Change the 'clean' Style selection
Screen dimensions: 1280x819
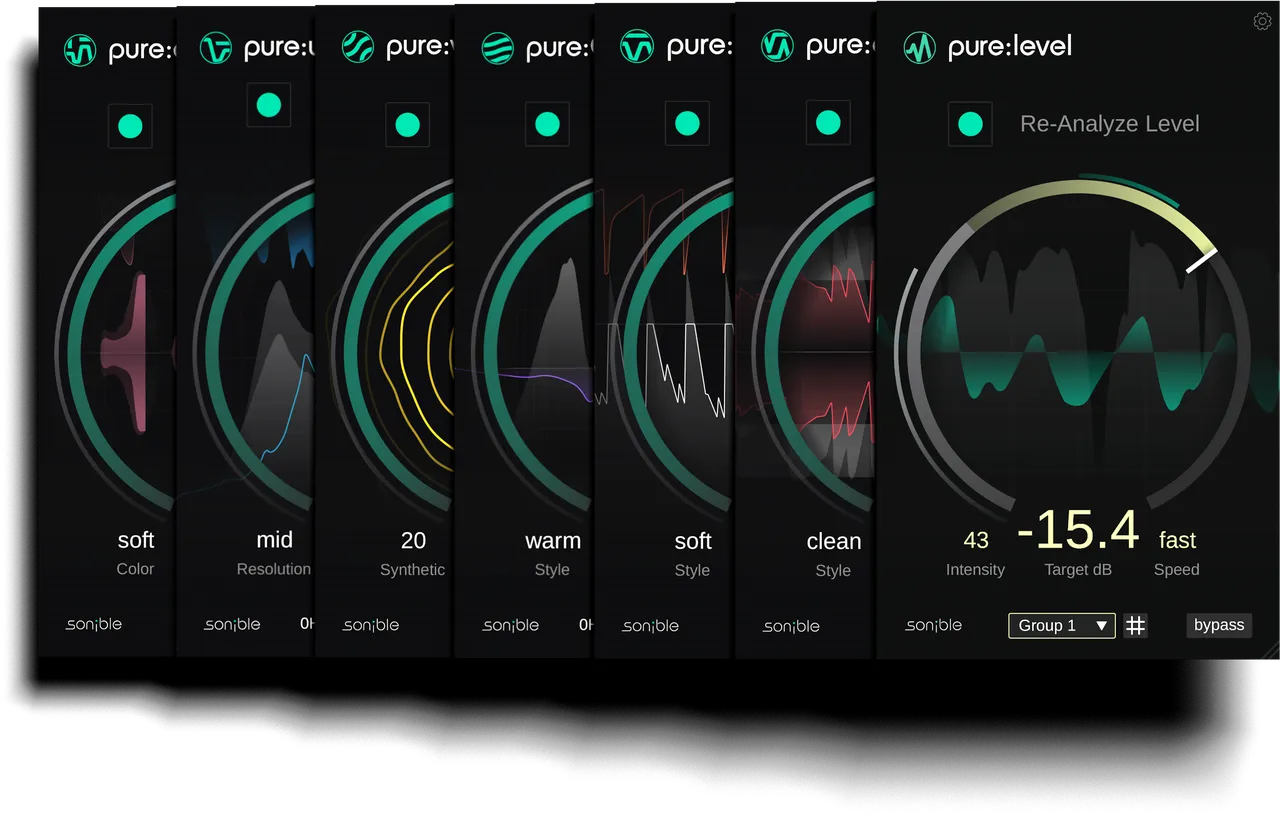click(834, 541)
